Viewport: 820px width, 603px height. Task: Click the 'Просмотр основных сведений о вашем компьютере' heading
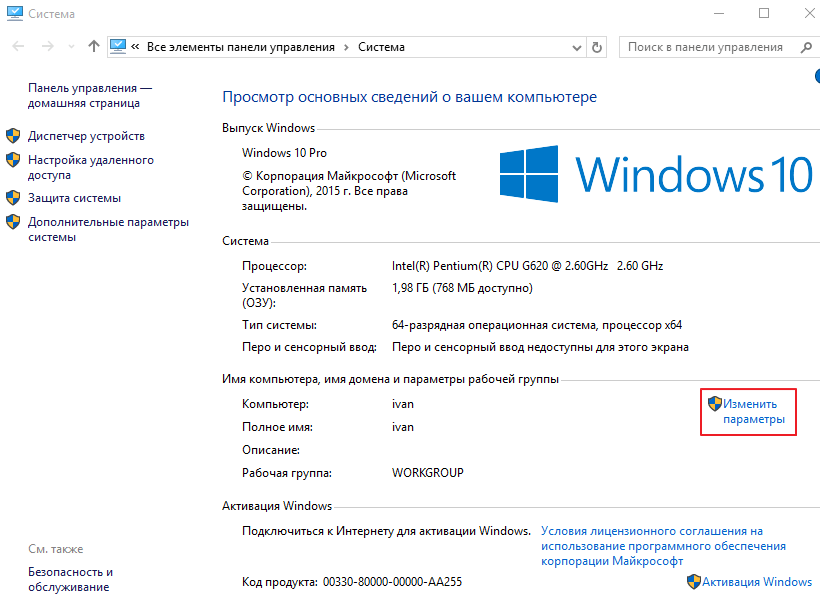(x=409, y=97)
